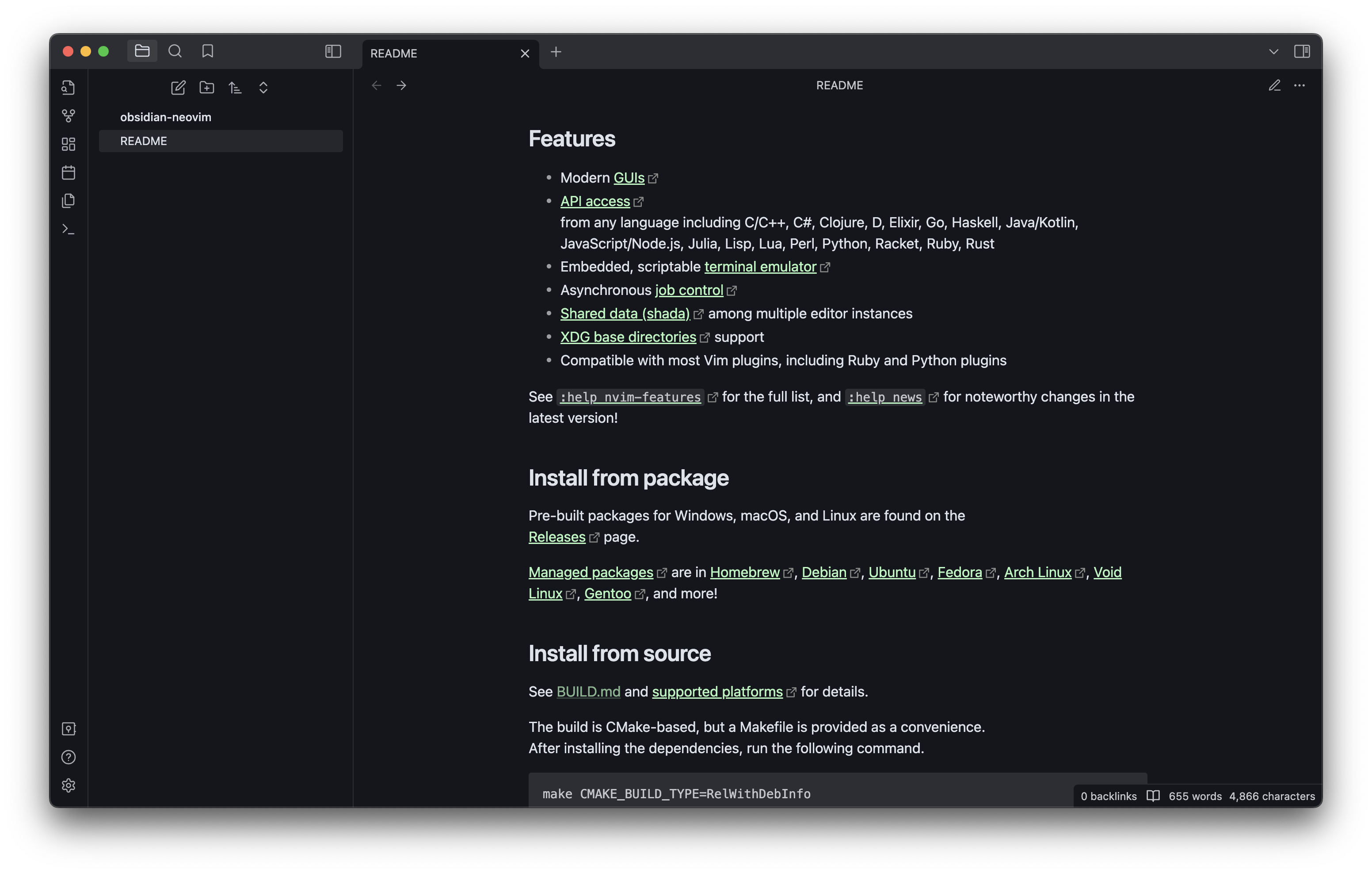Screen dimensions: 1372x873
Task: Open more options three-dot menu
Action: point(1299,85)
